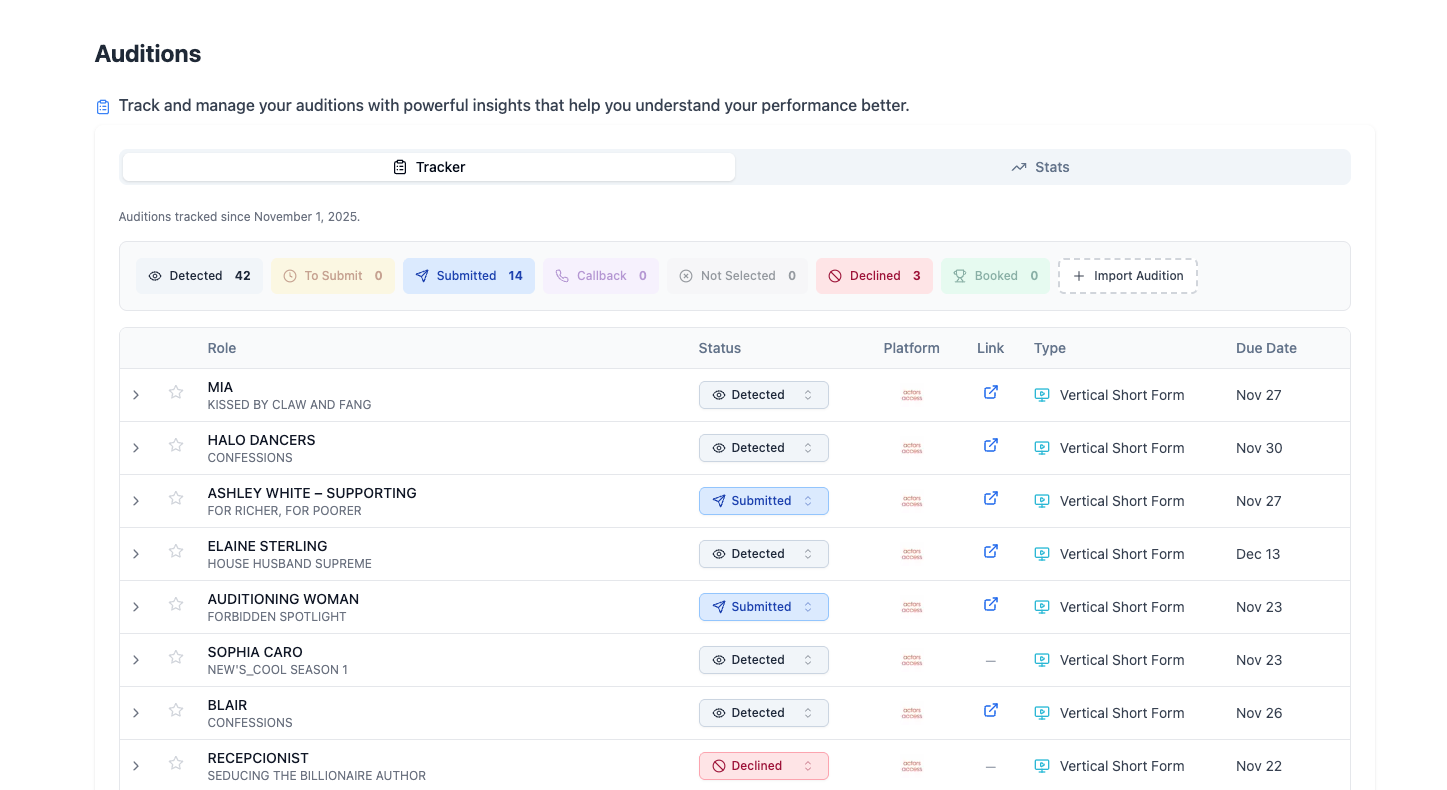Click the Vertical Short Form icon on HALO DANCERS row
Screen dimensions: 1447x790
point(1041,448)
